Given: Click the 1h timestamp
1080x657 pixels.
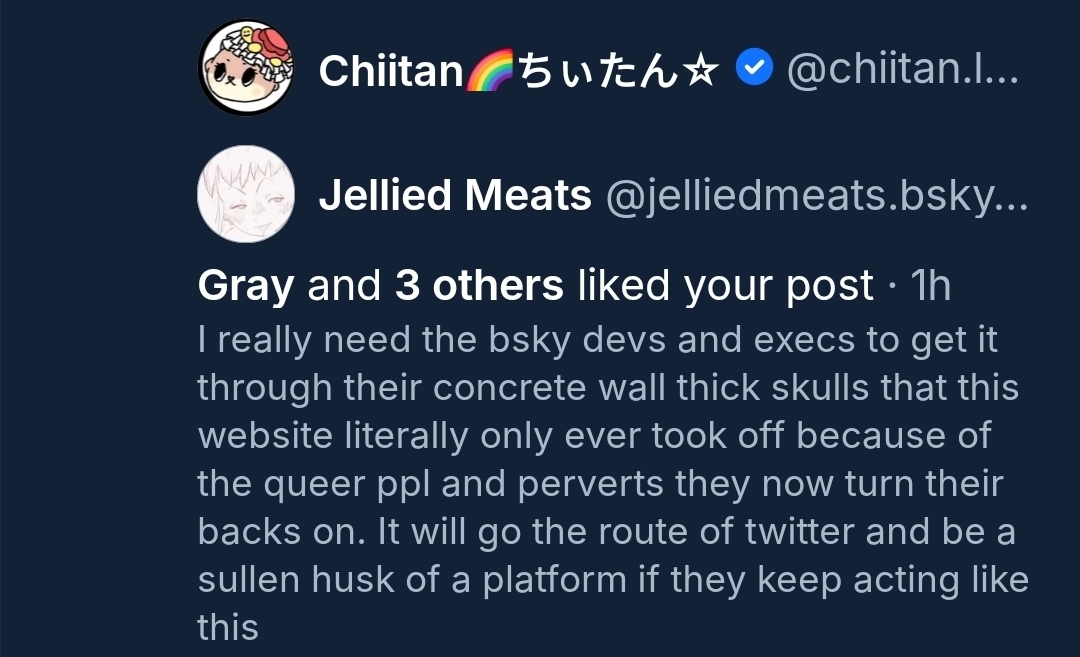Looking at the screenshot, I should [931, 287].
